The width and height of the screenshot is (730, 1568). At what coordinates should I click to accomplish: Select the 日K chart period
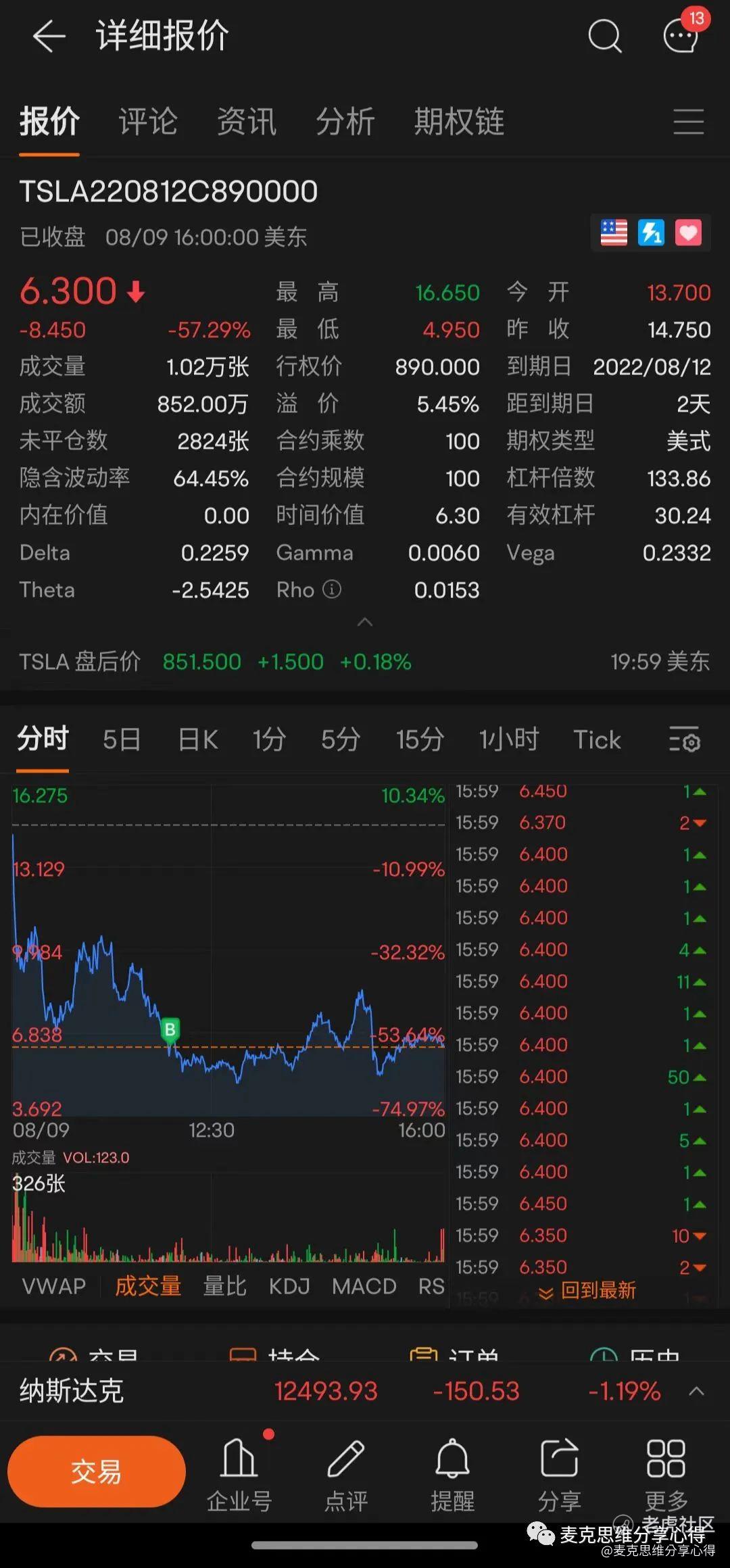[x=198, y=739]
